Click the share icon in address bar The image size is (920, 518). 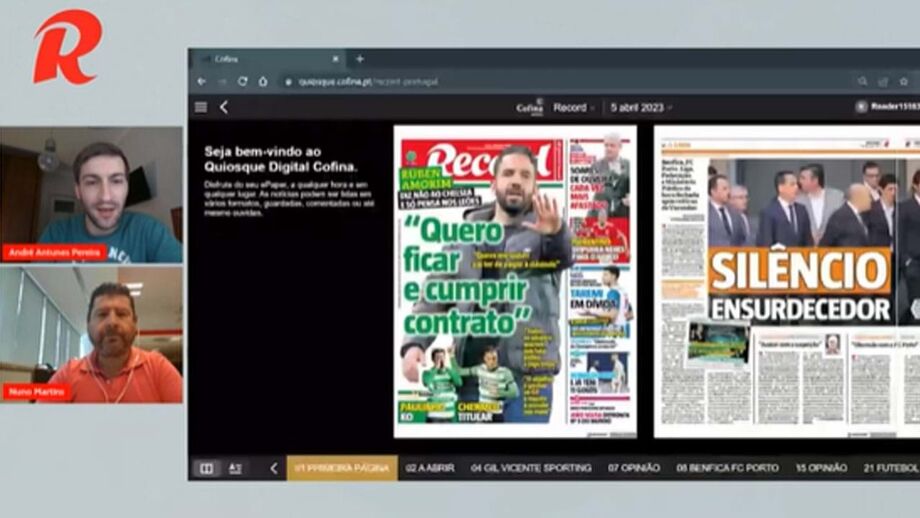coord(882,82)
